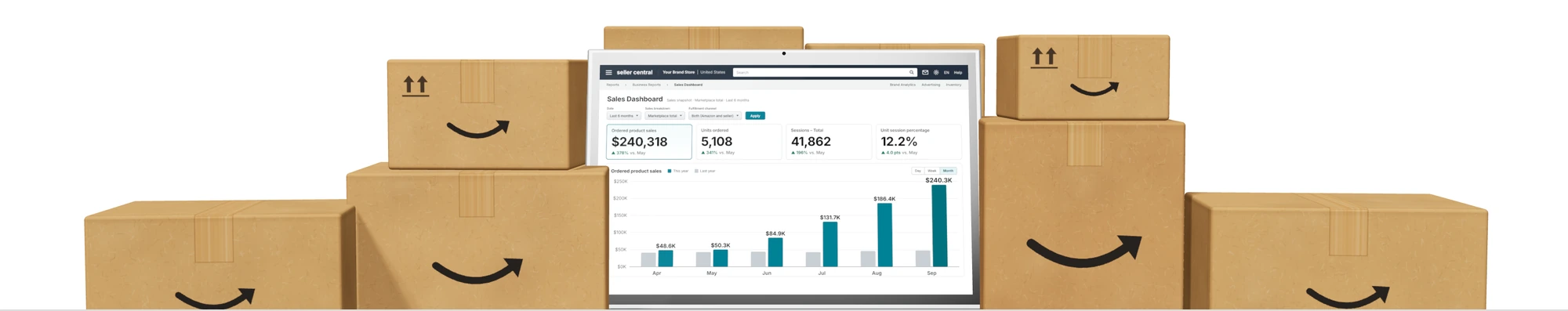Open the mail messages icon

click(925, 72)
